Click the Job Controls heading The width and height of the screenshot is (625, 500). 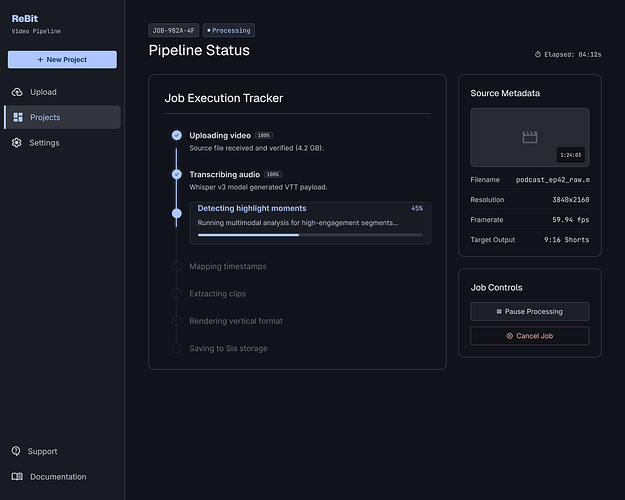496,287
